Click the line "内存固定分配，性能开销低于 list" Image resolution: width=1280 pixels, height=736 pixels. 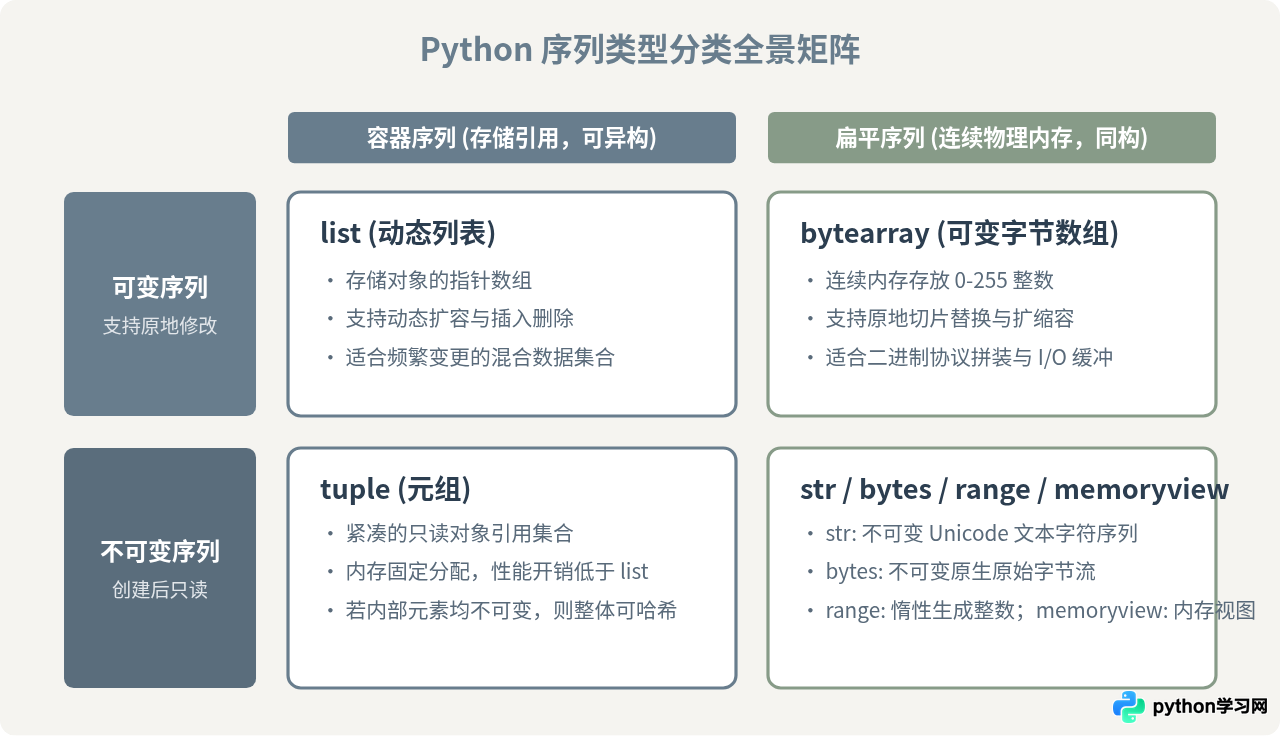pos(497,572)
